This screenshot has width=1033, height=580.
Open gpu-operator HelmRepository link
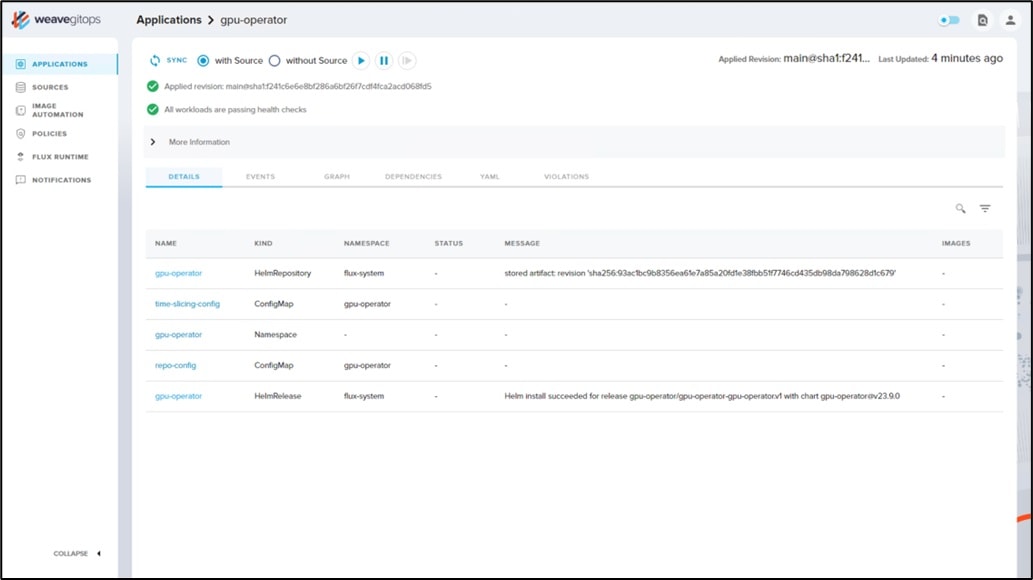[x=179, y=273]
